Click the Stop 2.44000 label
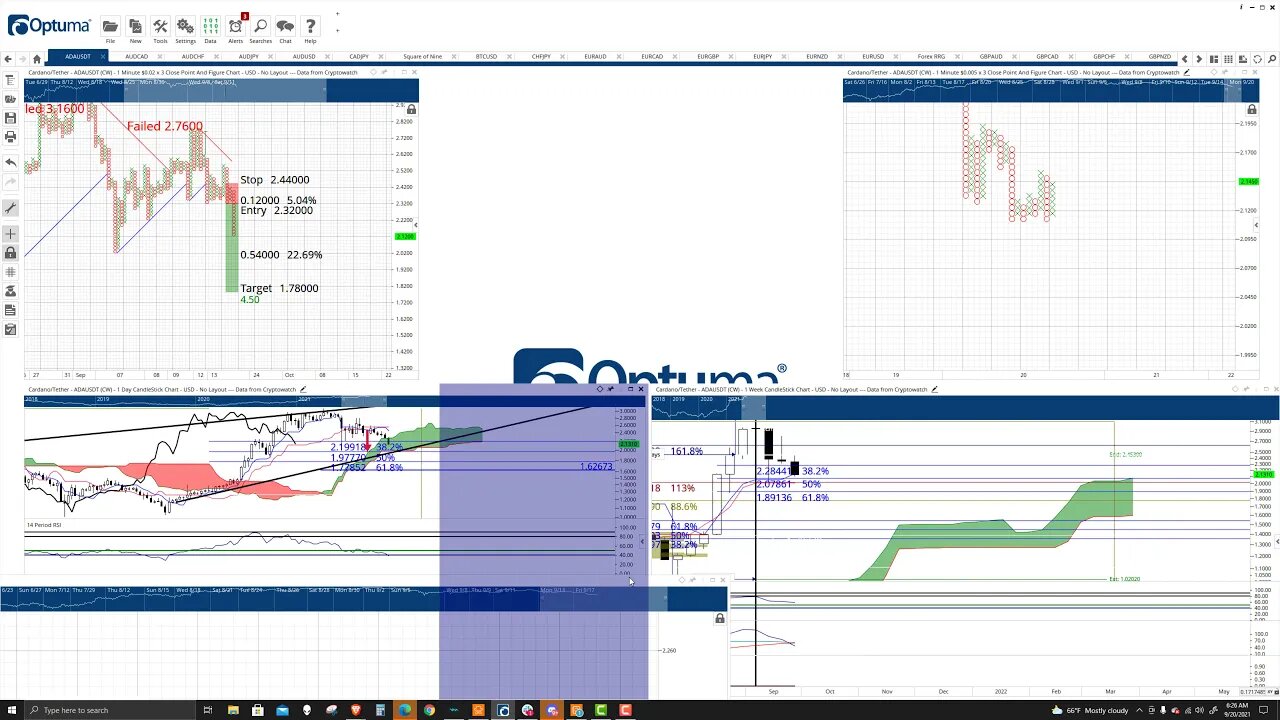Screen dimensions: 1280x720 tap(275, 180)
